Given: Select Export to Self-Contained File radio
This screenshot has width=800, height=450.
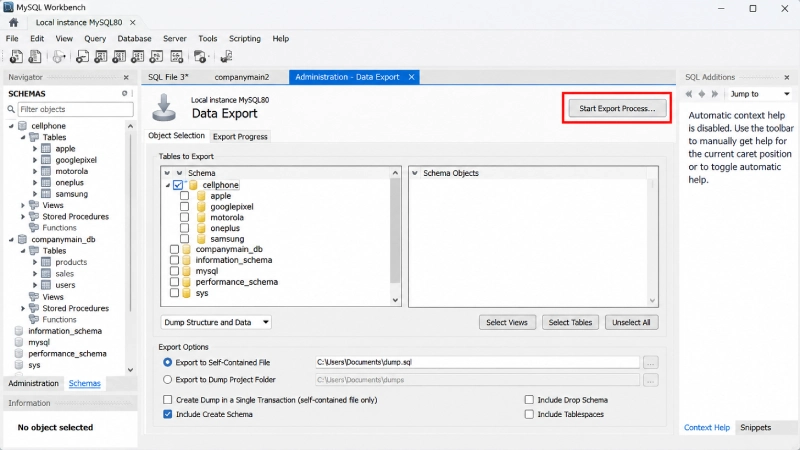Looking at the screenshot, I should 167,362.
